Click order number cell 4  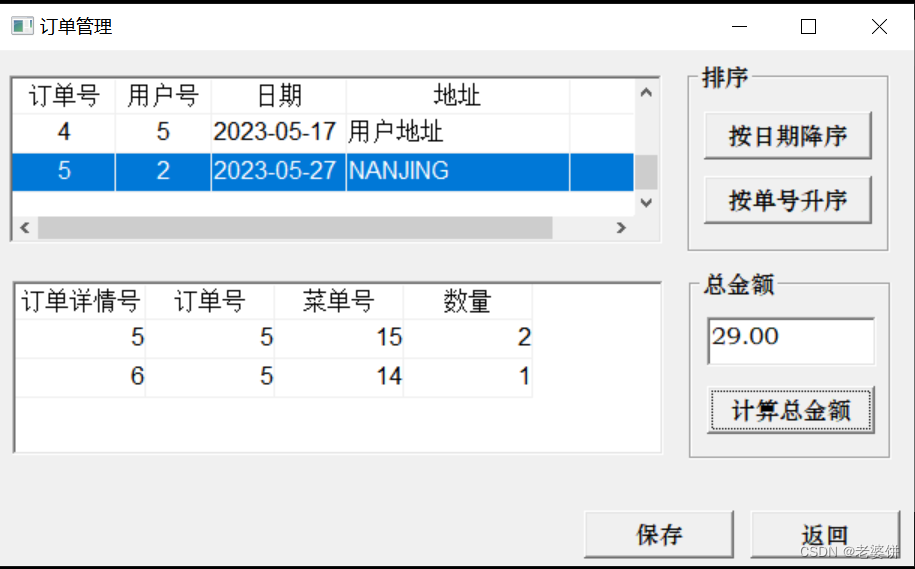[64, 132]
